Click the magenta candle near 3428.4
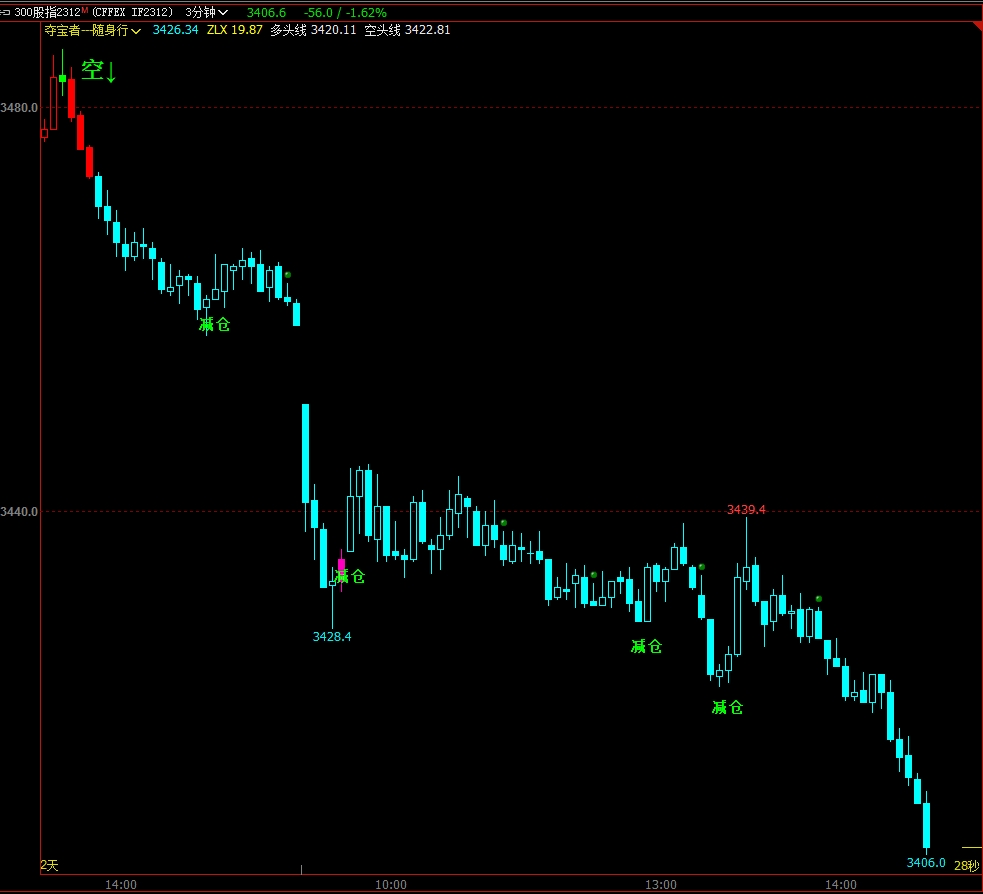983x894 pixels. coord(341,566)
